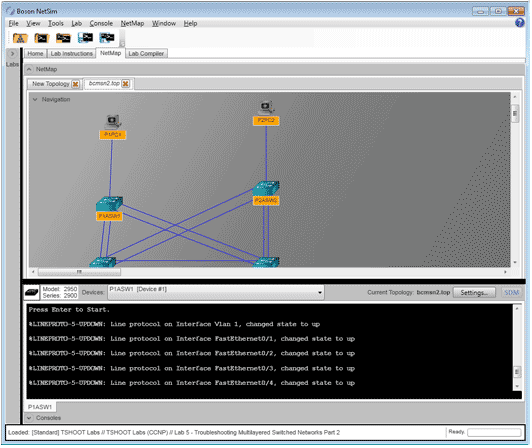The height and width of the screenshot is (448, 532).
Task: Click the P2PC2 orange device label
Action: [266, 120]
